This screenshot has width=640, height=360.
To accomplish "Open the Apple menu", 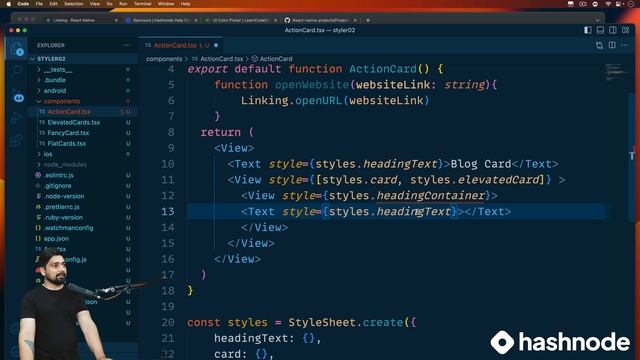I will click(x=8, y=4).
